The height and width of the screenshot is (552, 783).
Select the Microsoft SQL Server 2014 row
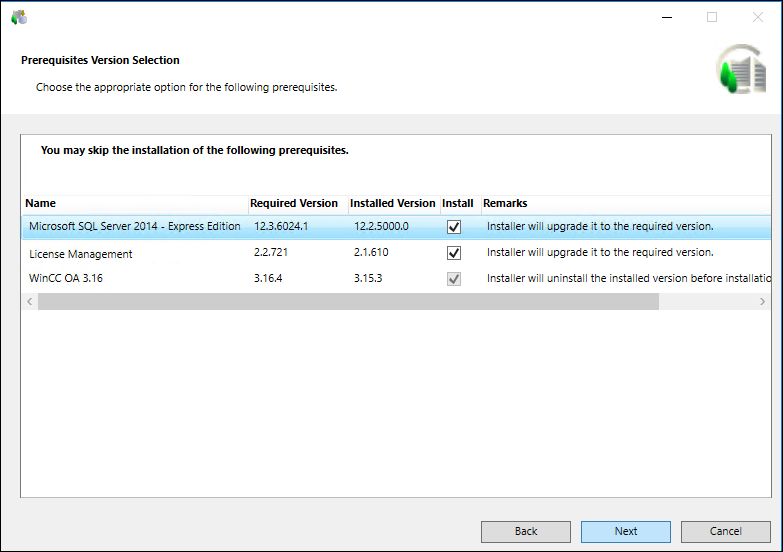(x=134, y=227)
